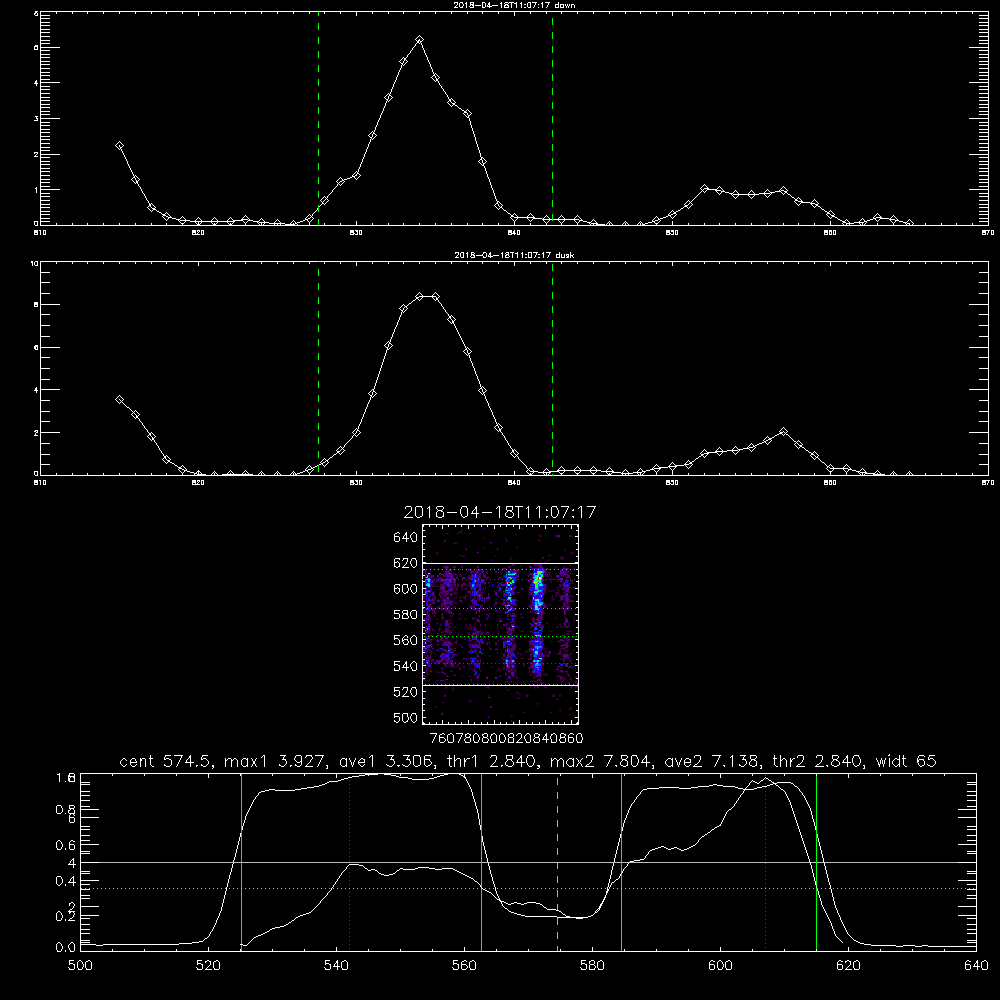Image resolution: width=1000 pixels, height=1000 pixels.
Task: Click the leftmost solid green line in bottom plot
Action: [x=242, y=862]
